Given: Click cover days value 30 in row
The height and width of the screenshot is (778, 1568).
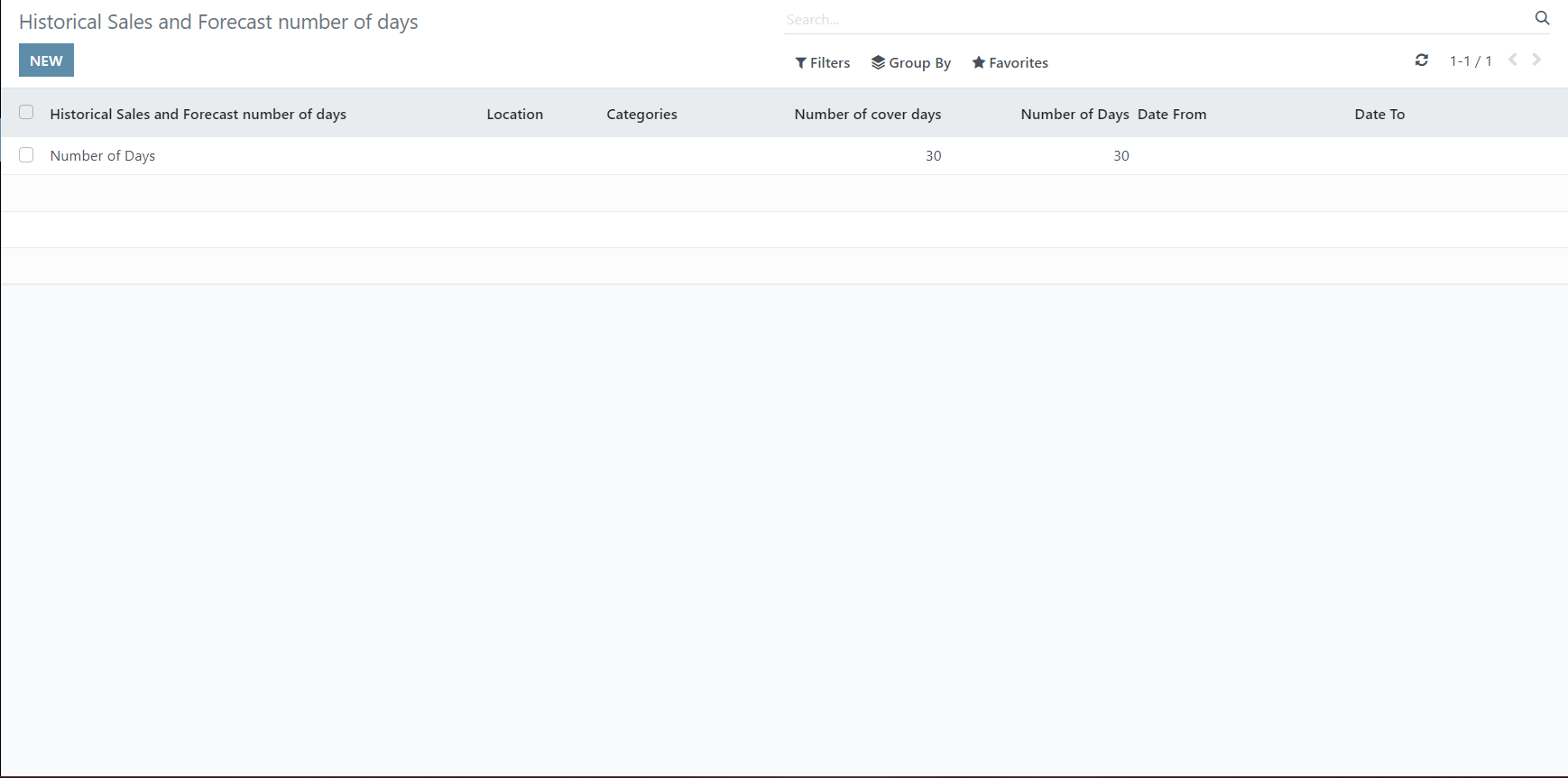Looking at the screenshot, I should [934, 155].
